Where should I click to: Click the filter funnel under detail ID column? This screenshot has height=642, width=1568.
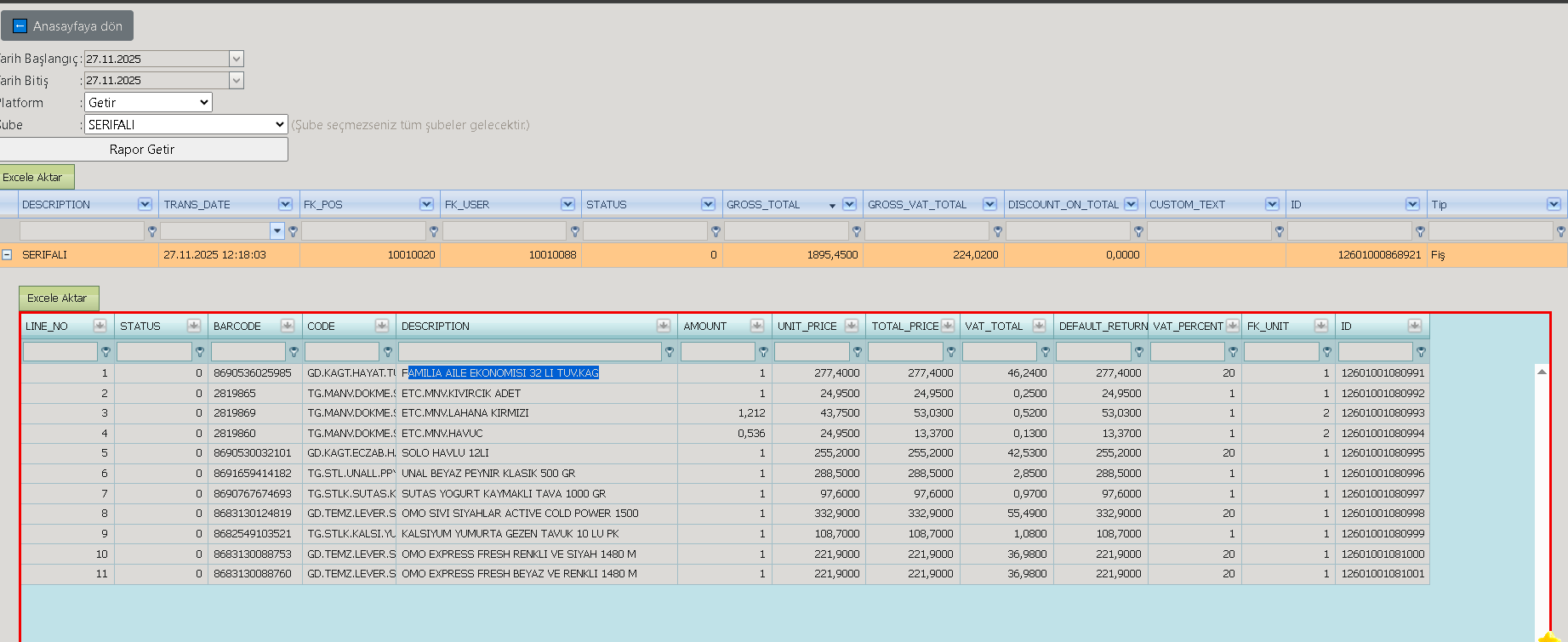pos(1421,352)
